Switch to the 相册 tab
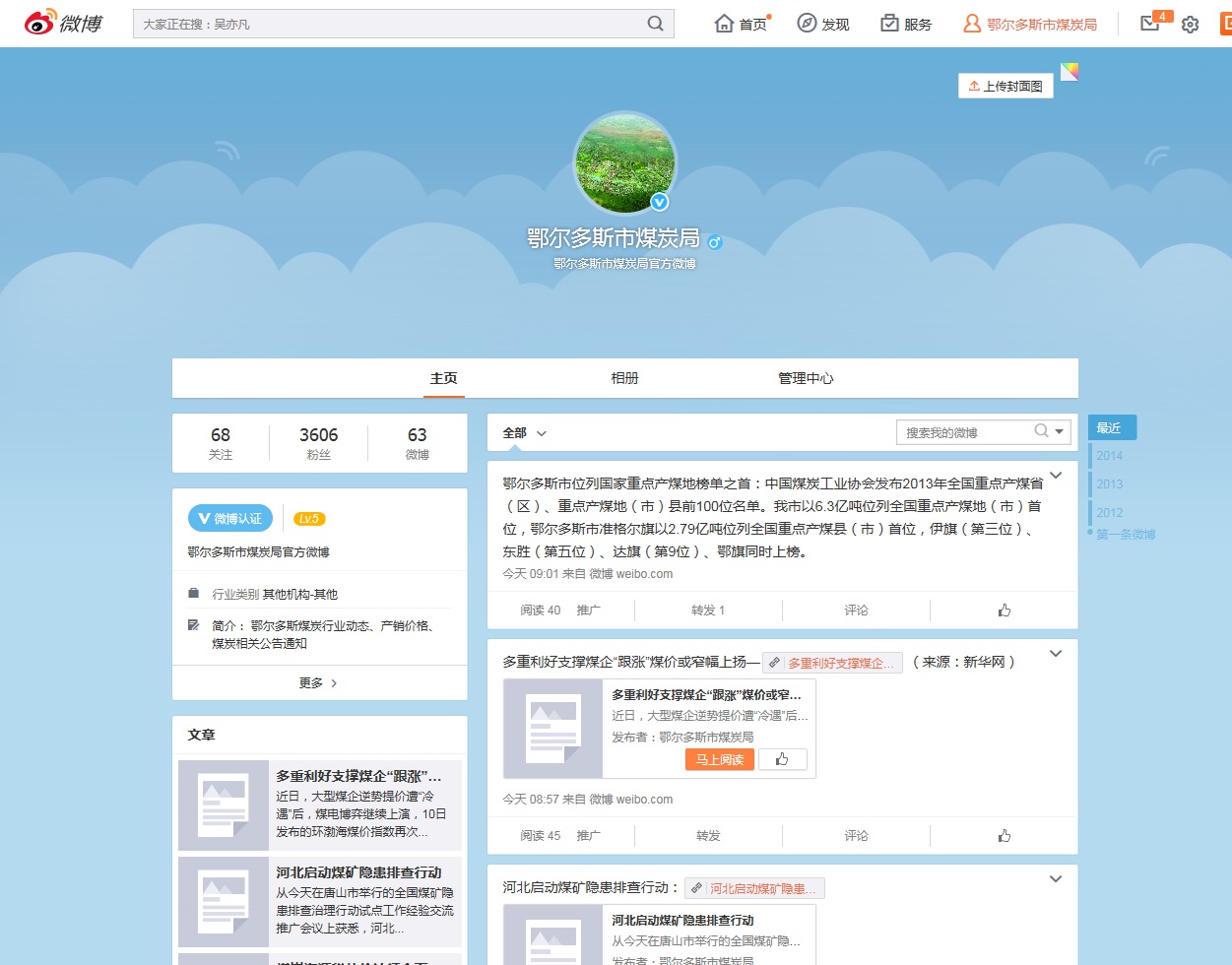The width and height of the screenshot is (1232, 965). coord(625,378)
